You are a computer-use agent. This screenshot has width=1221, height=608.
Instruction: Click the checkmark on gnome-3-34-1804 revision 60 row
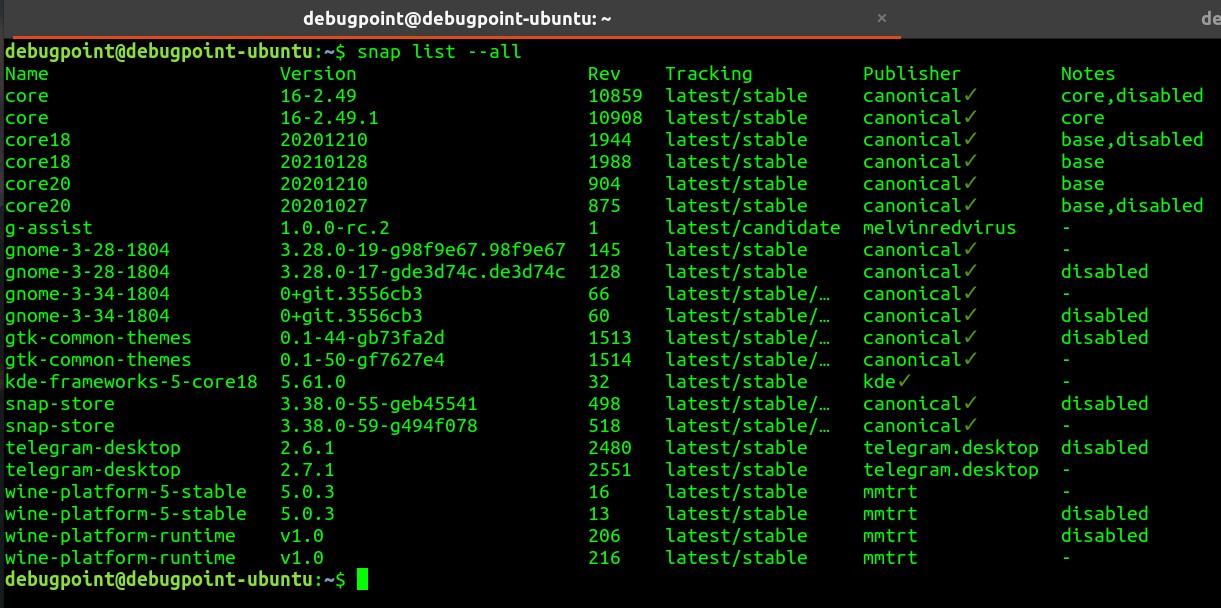pyautogui.click(x=969, y=315)
